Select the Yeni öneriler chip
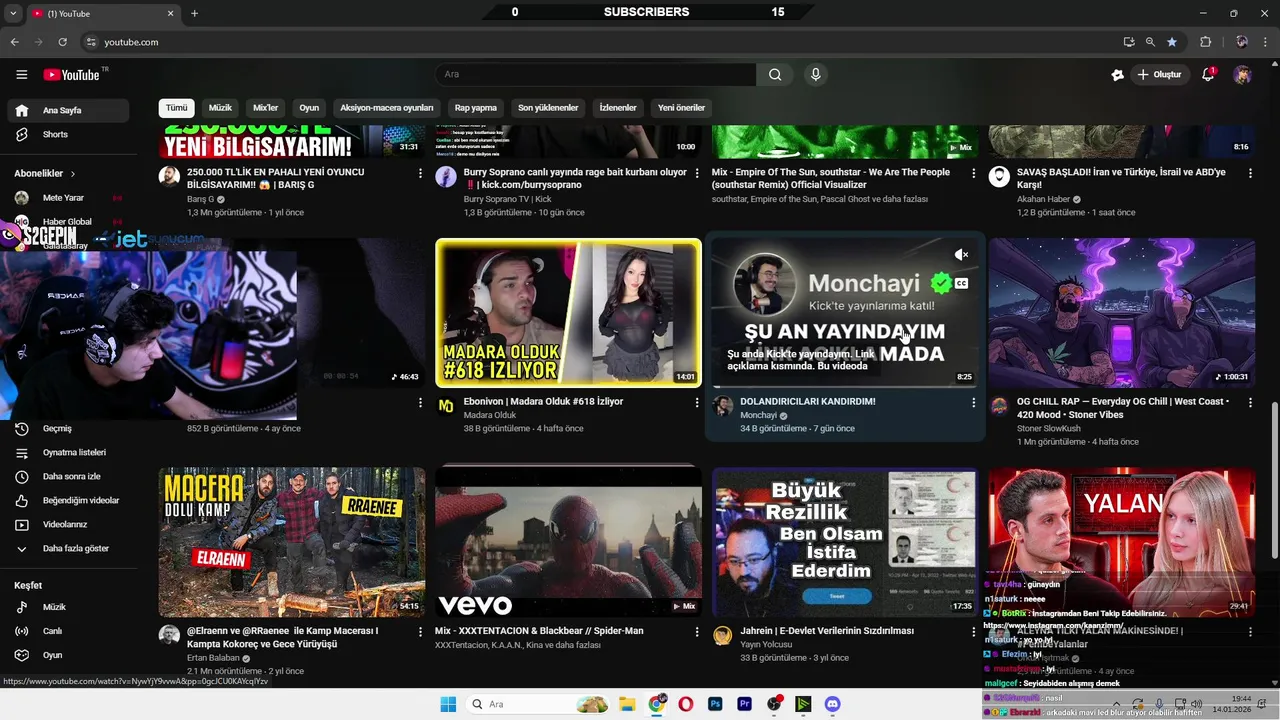This screenshot has width=1280, height=720. (x=681, y=108)
